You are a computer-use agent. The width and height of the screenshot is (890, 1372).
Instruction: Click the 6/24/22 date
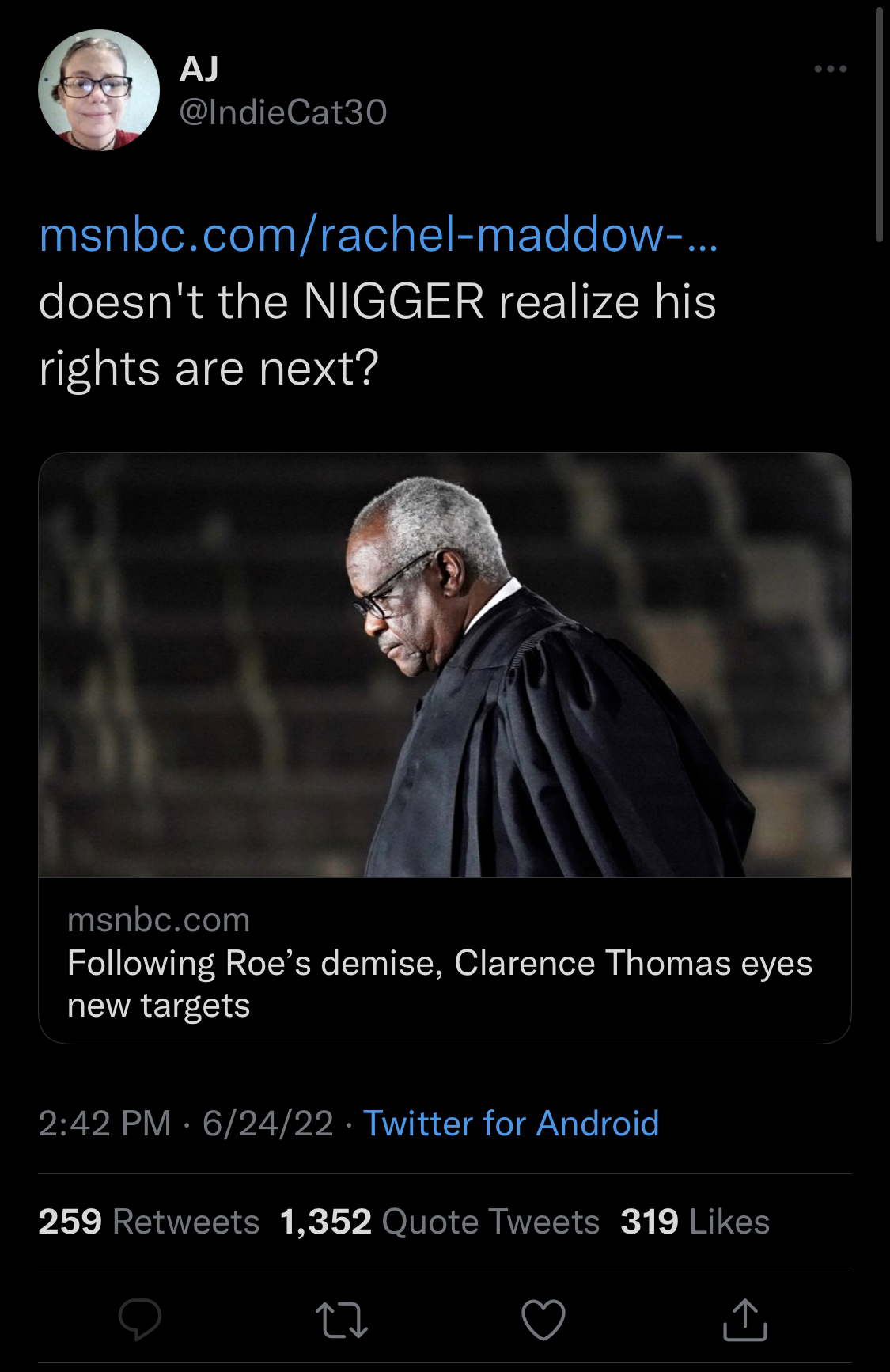click(267, 1123)
